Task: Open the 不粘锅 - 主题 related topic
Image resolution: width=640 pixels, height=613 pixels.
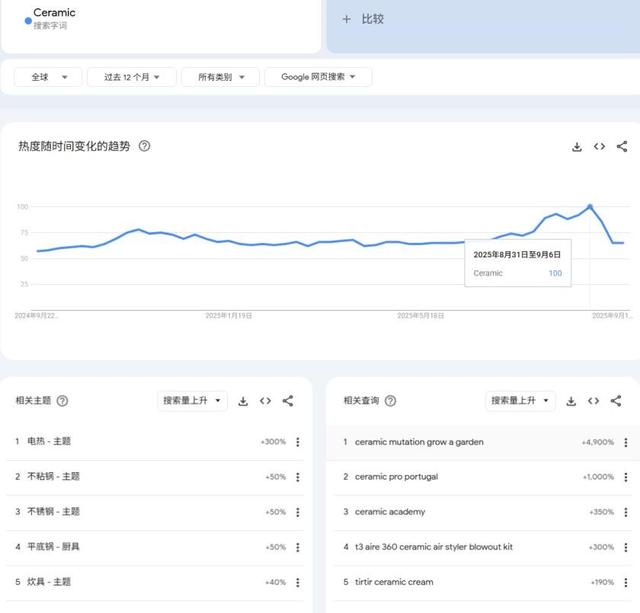Action: coord(53,476)
